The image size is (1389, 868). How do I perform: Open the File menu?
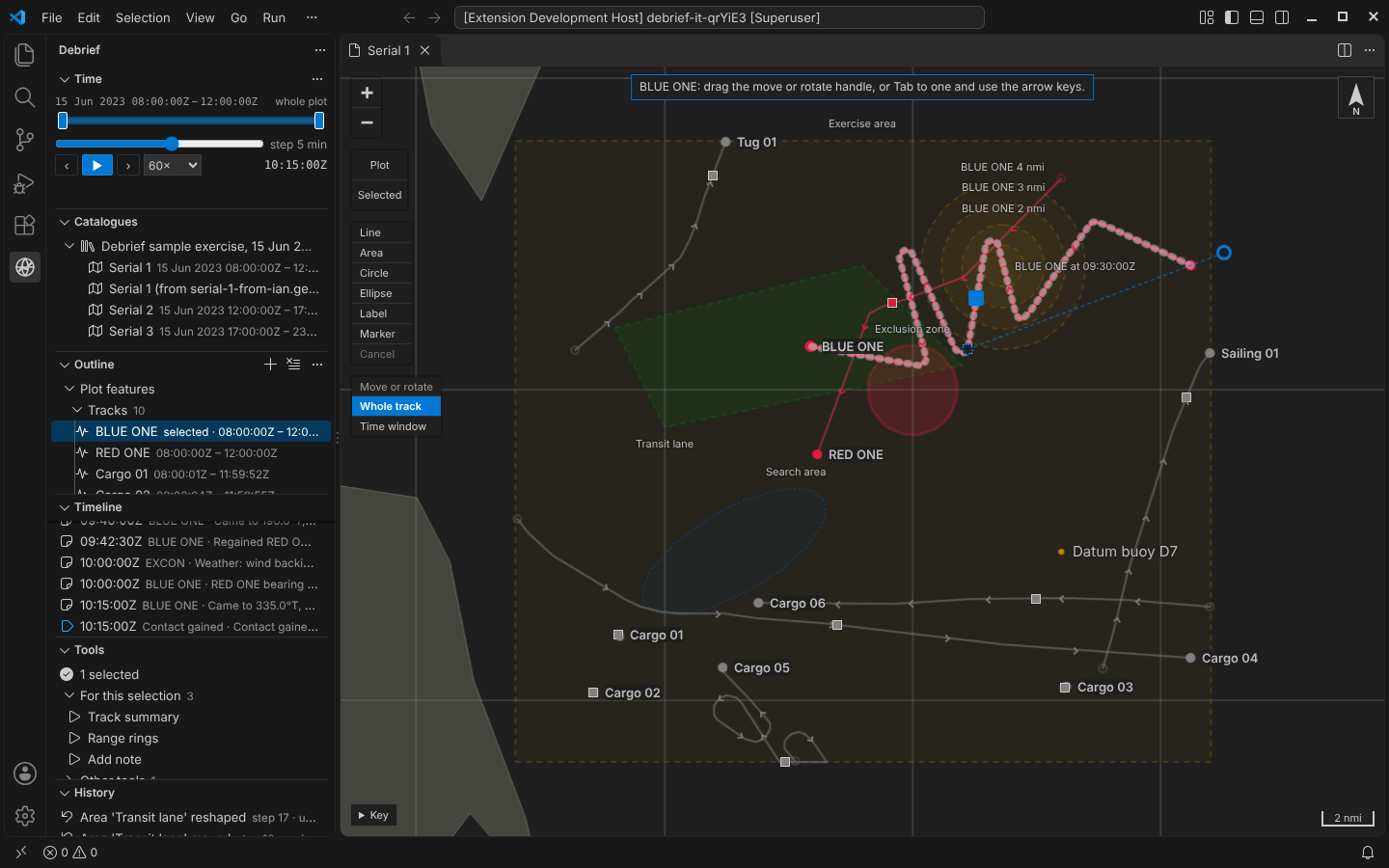point(52,17)
